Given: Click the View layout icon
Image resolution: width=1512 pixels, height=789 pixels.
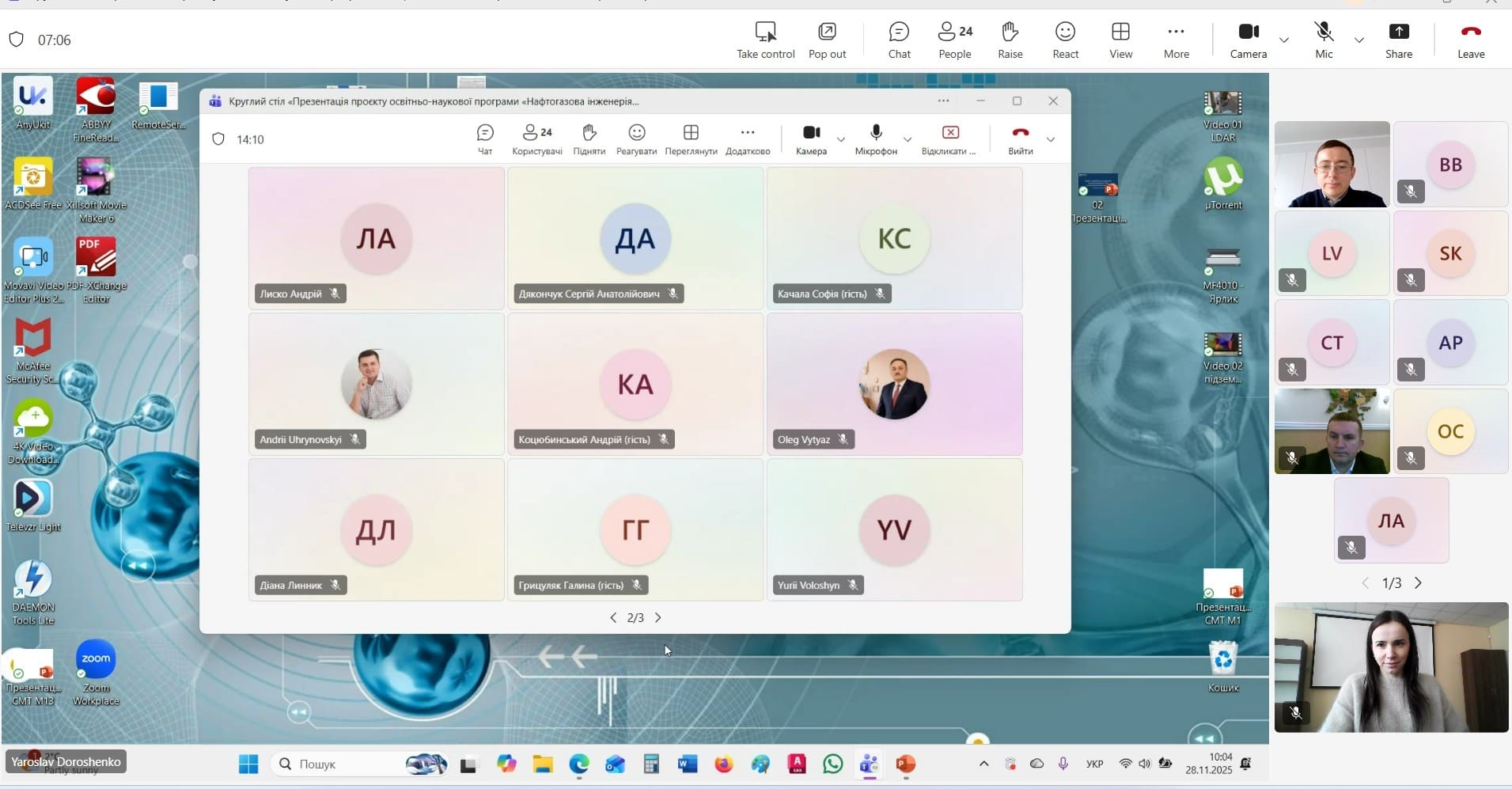Looking at the screenshot, I should (x=1120, y=40).
